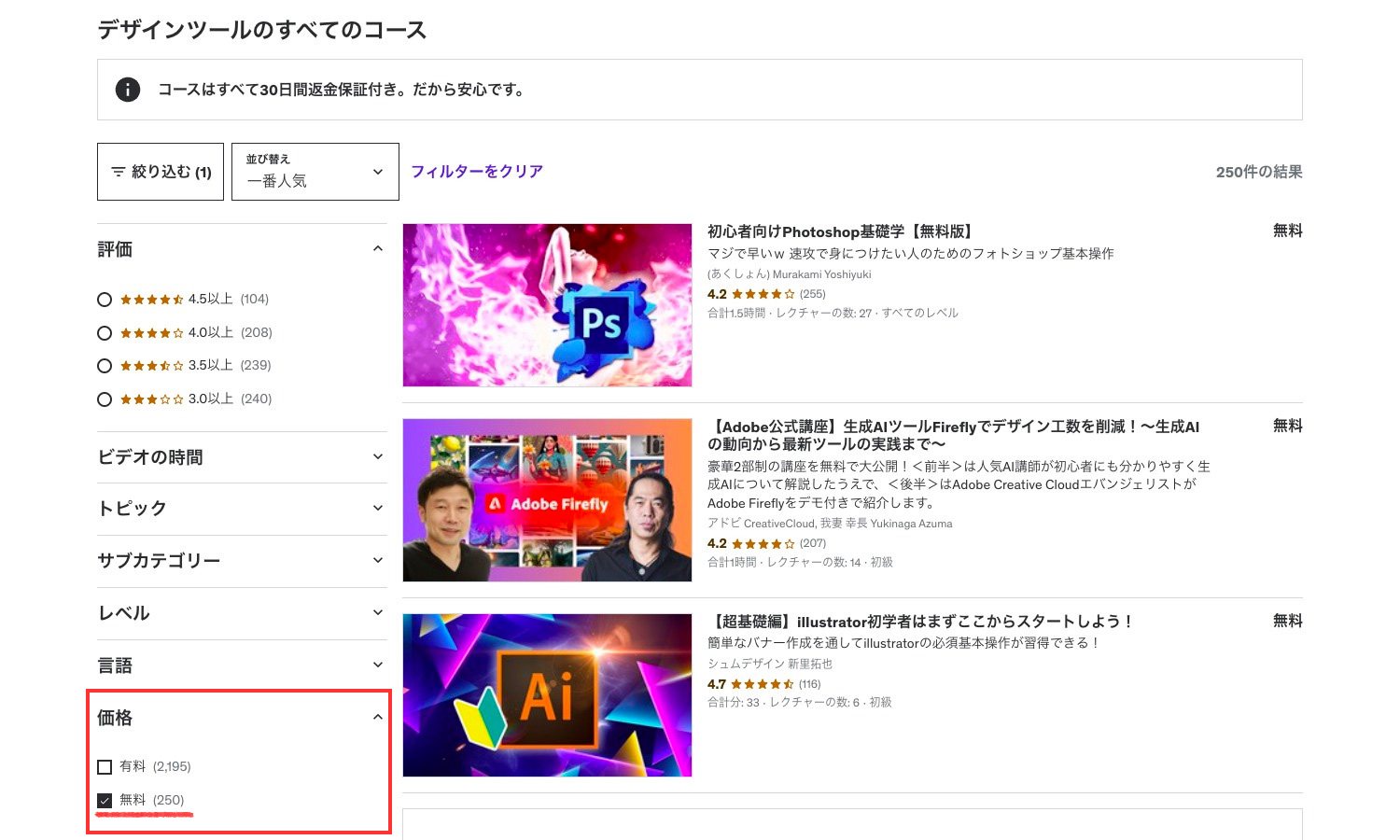The width and height of the screenshot is (1400, 840).
Task: Select the 4.0以上 rating radio button
Action: click(105, 333)
